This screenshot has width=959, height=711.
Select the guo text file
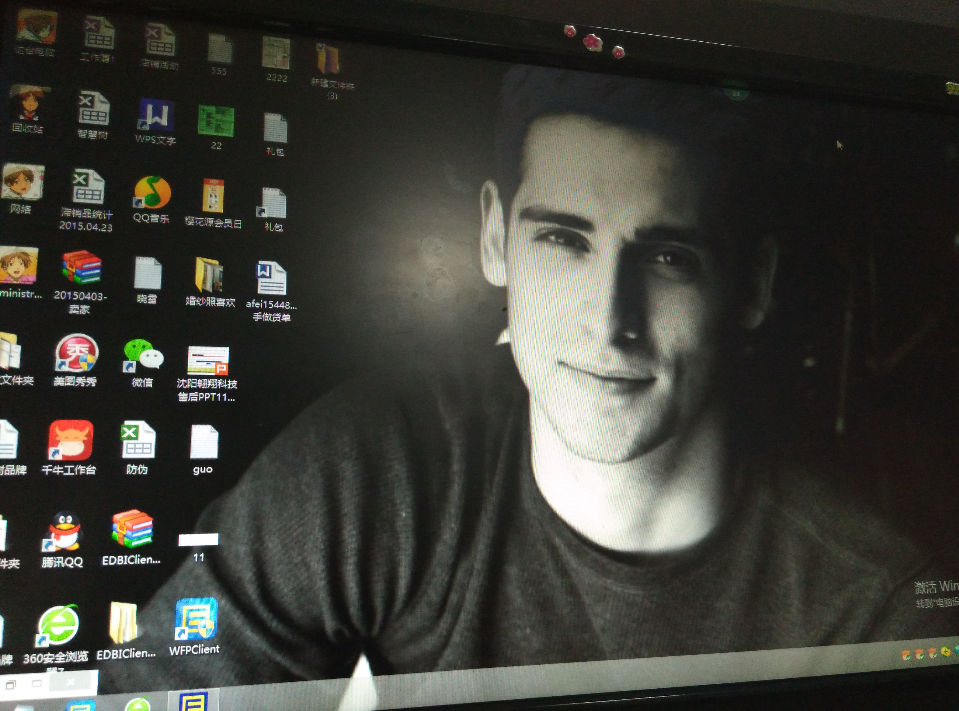tap(203, 442)
